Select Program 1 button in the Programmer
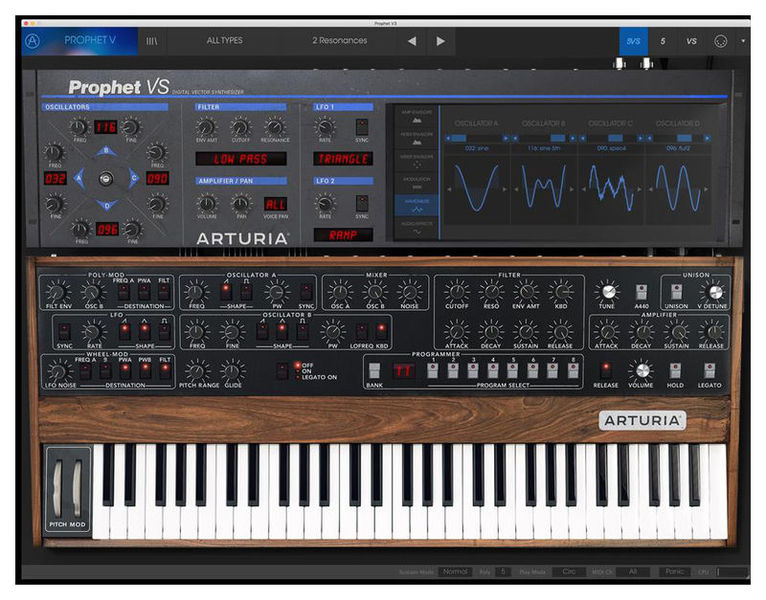This screenshot has height=600, width=766. [x=433, y=371]
